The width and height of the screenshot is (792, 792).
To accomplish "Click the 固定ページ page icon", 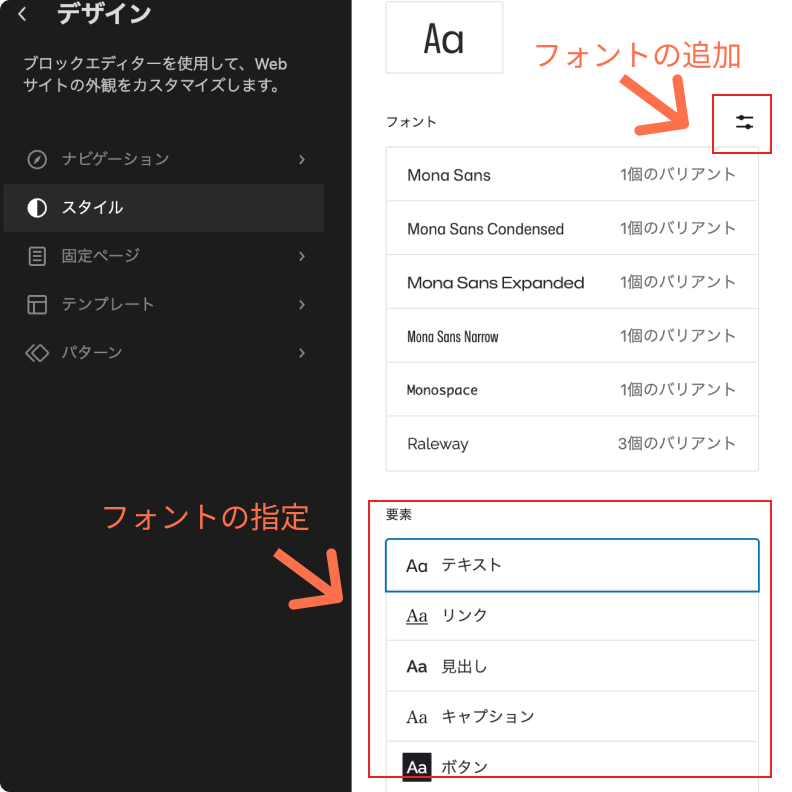I will click(x=37, y=256).
